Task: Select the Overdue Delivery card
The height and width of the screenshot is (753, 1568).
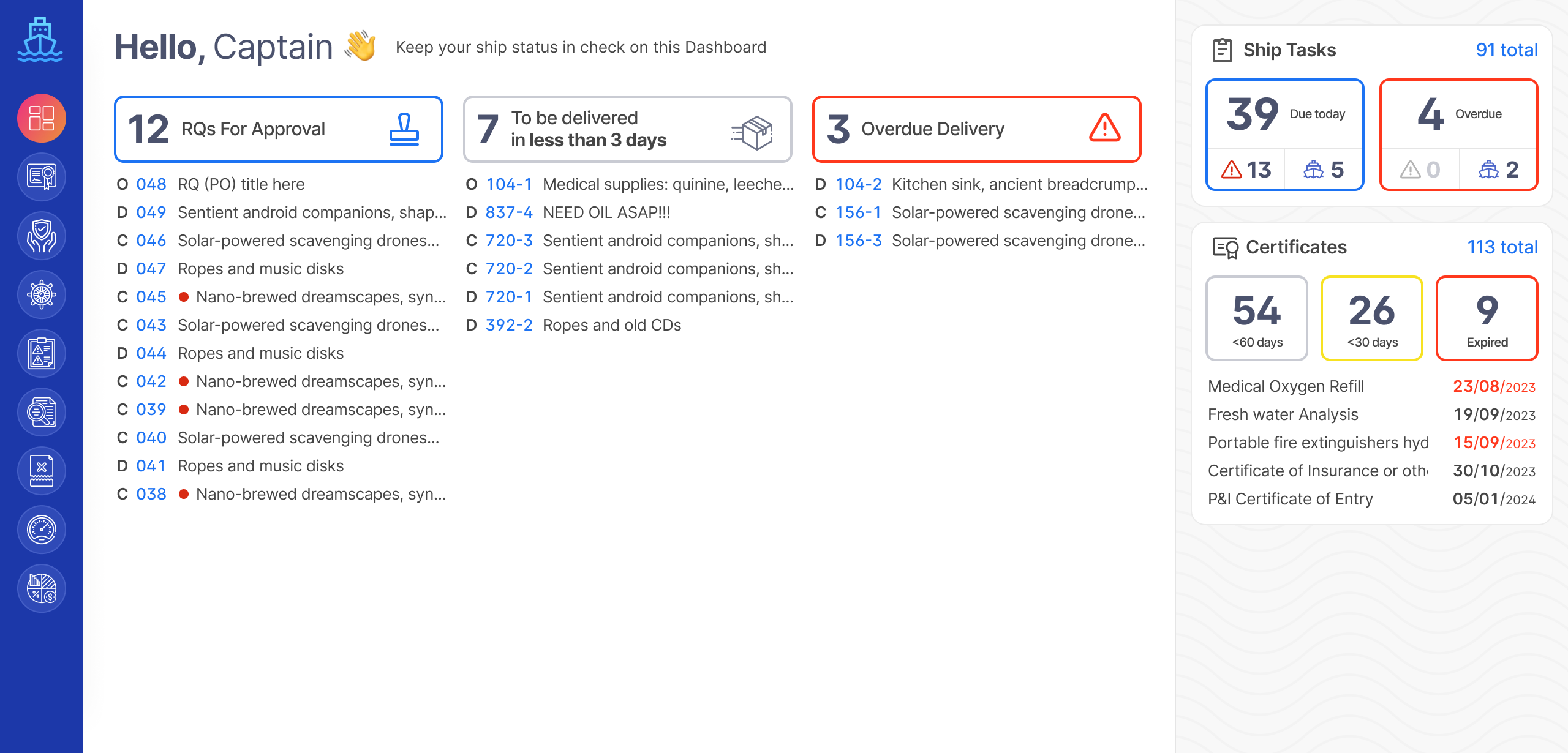Action: 976,129
